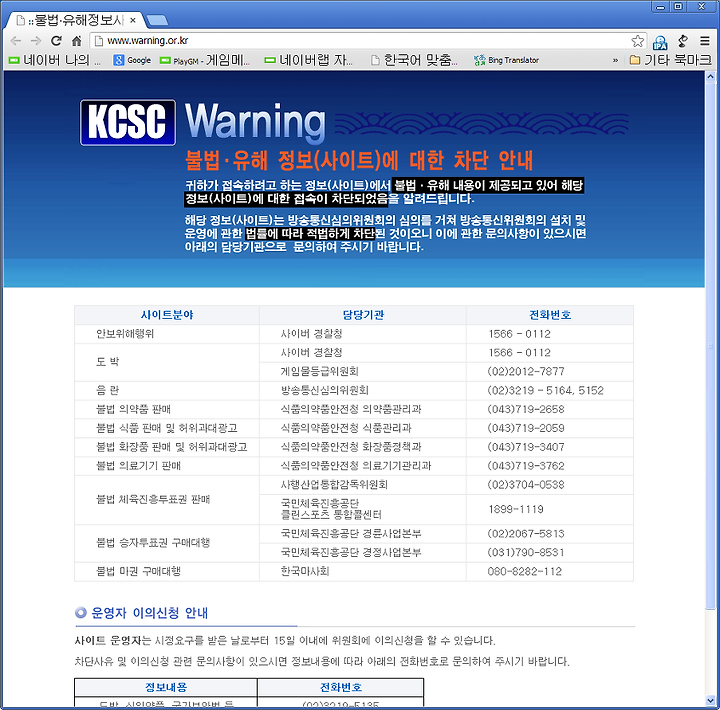Select the 불법·유해정보사이트 browser tab
This screenshot has height=710, width=720.
pos(76,20)
